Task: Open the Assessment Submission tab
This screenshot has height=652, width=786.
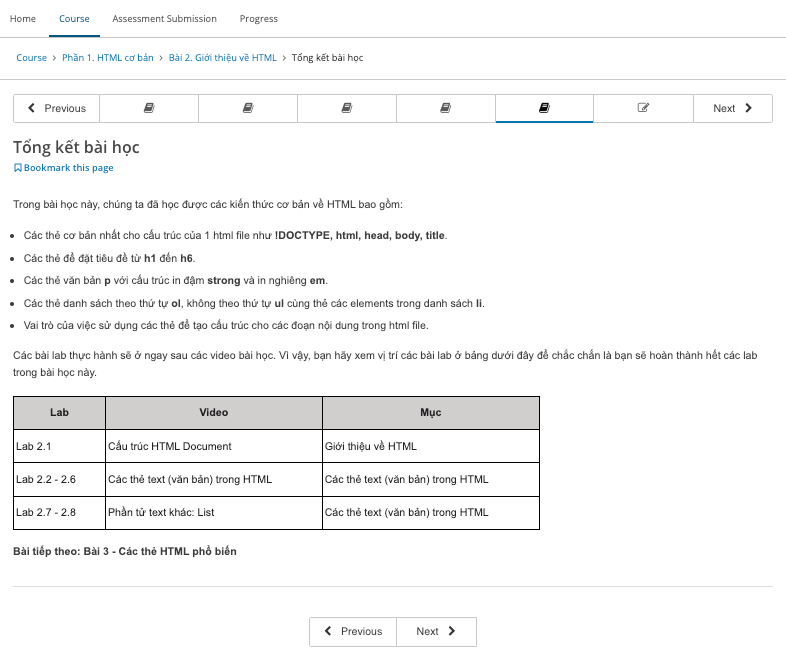Action: click(x=164, y=19)
